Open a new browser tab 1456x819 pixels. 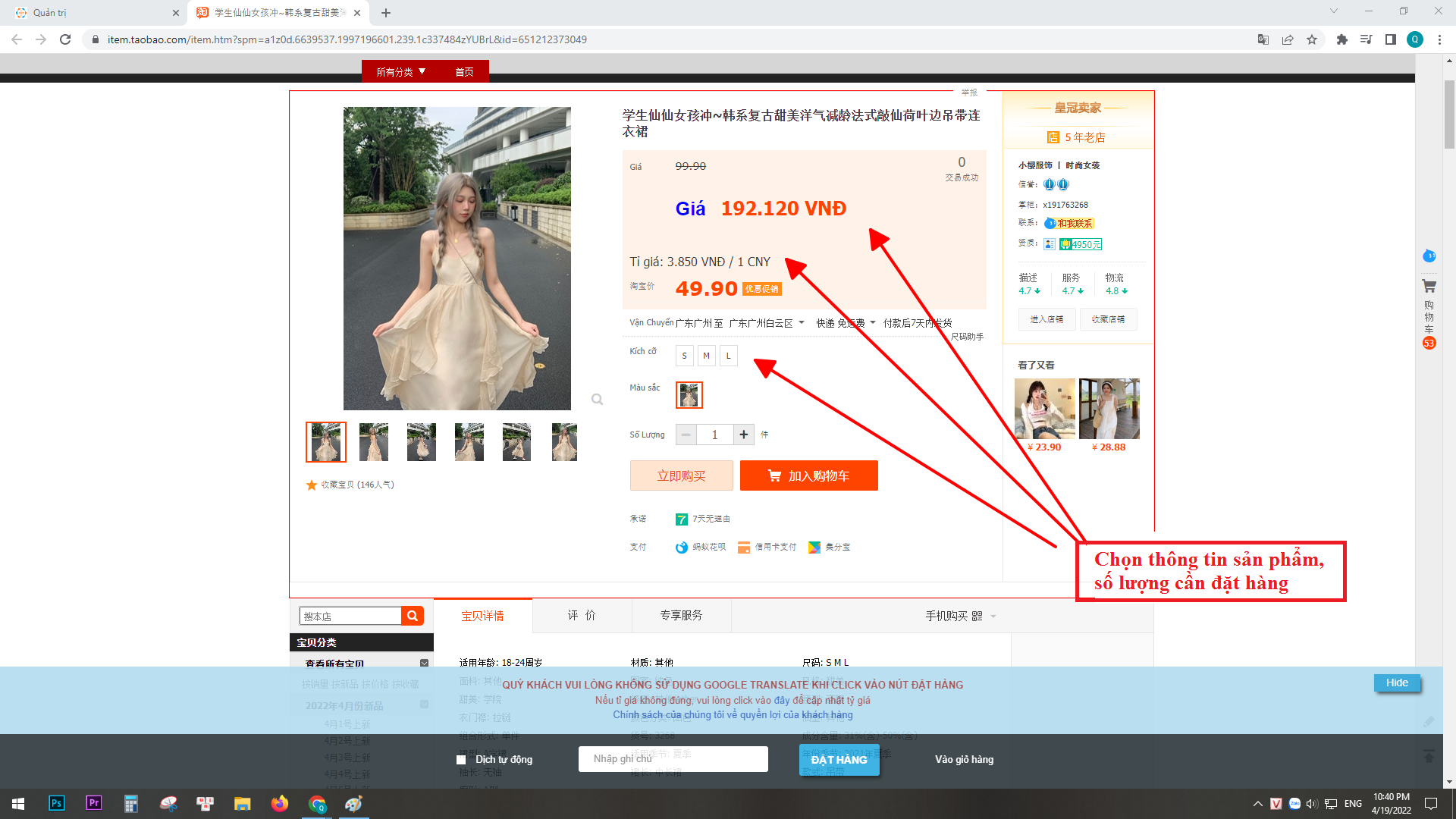[386, 13]
